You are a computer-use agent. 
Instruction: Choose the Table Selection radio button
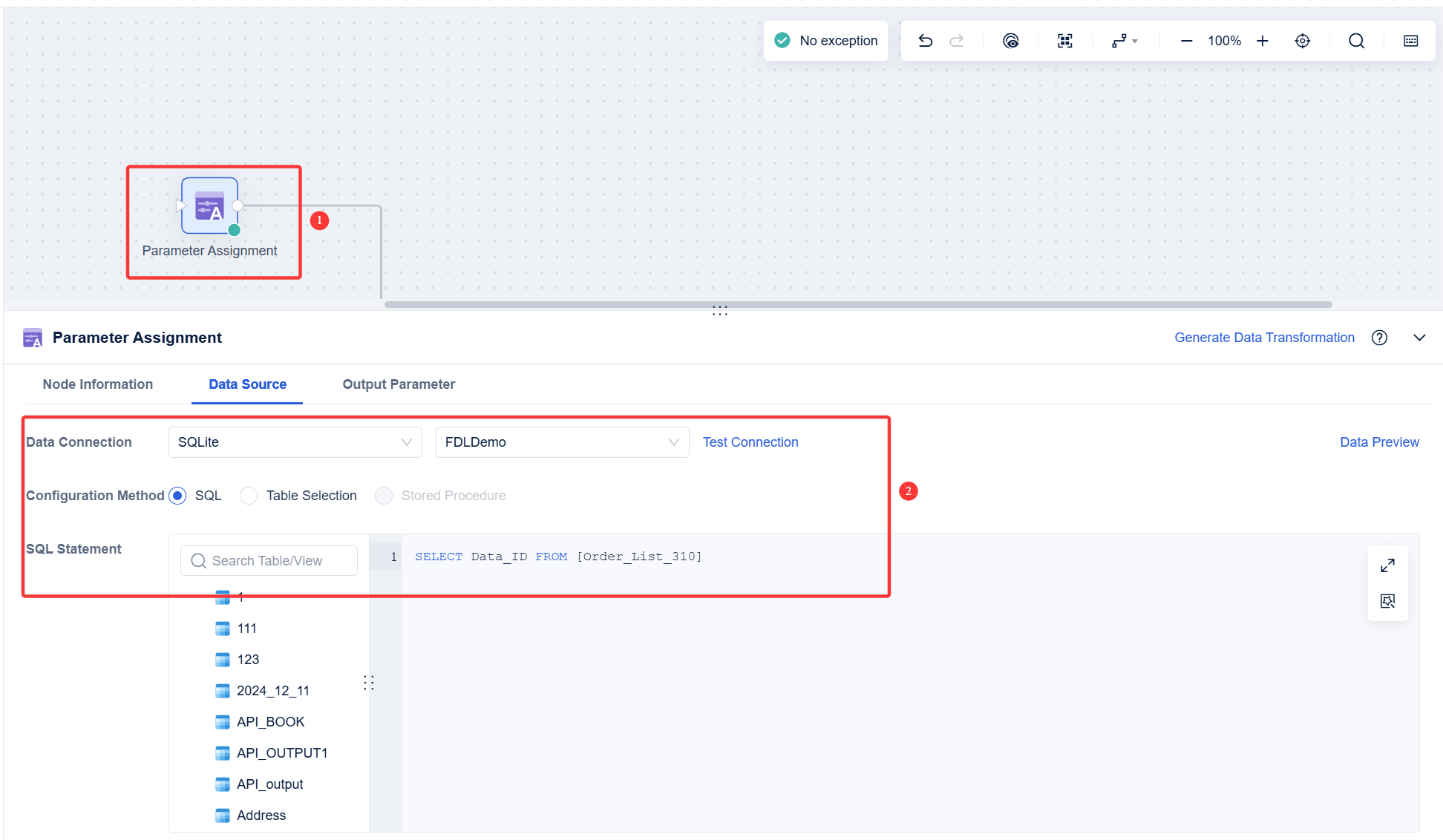click(x=249, y=496)
